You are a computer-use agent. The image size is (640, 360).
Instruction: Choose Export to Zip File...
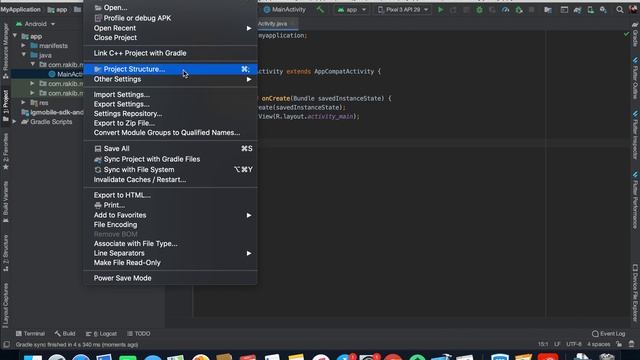(x=171, y=123)
